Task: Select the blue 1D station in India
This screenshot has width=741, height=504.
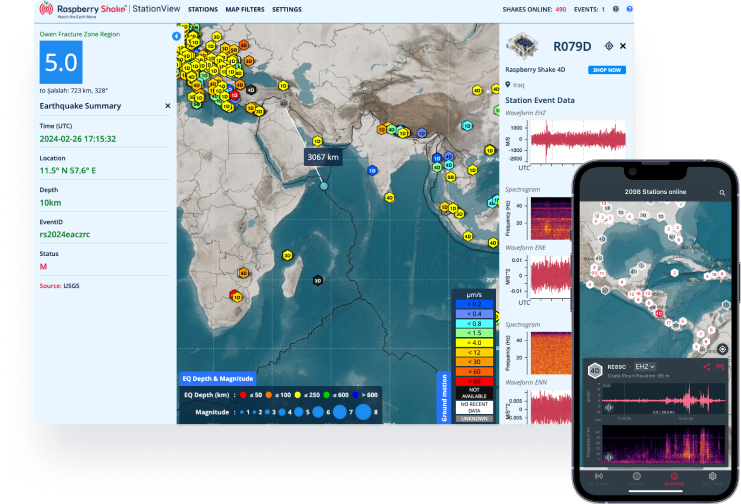Action: click(372, 170)
